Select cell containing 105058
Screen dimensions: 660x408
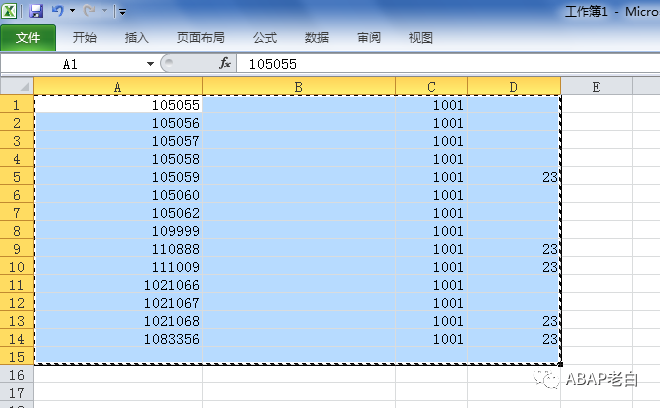(x=118, y=158)
